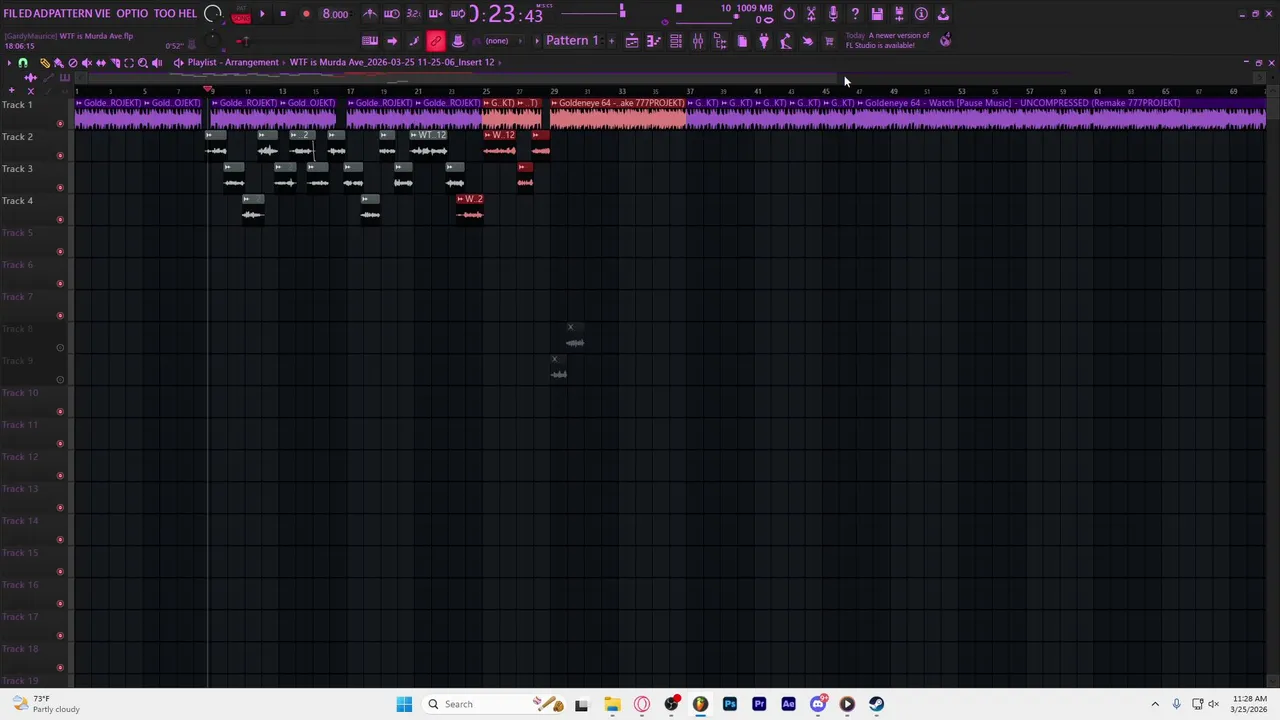This screenshot has height=720, width=1280.
Task: Open the playlist options arrow menu
Action: click(x=9, y=62)
